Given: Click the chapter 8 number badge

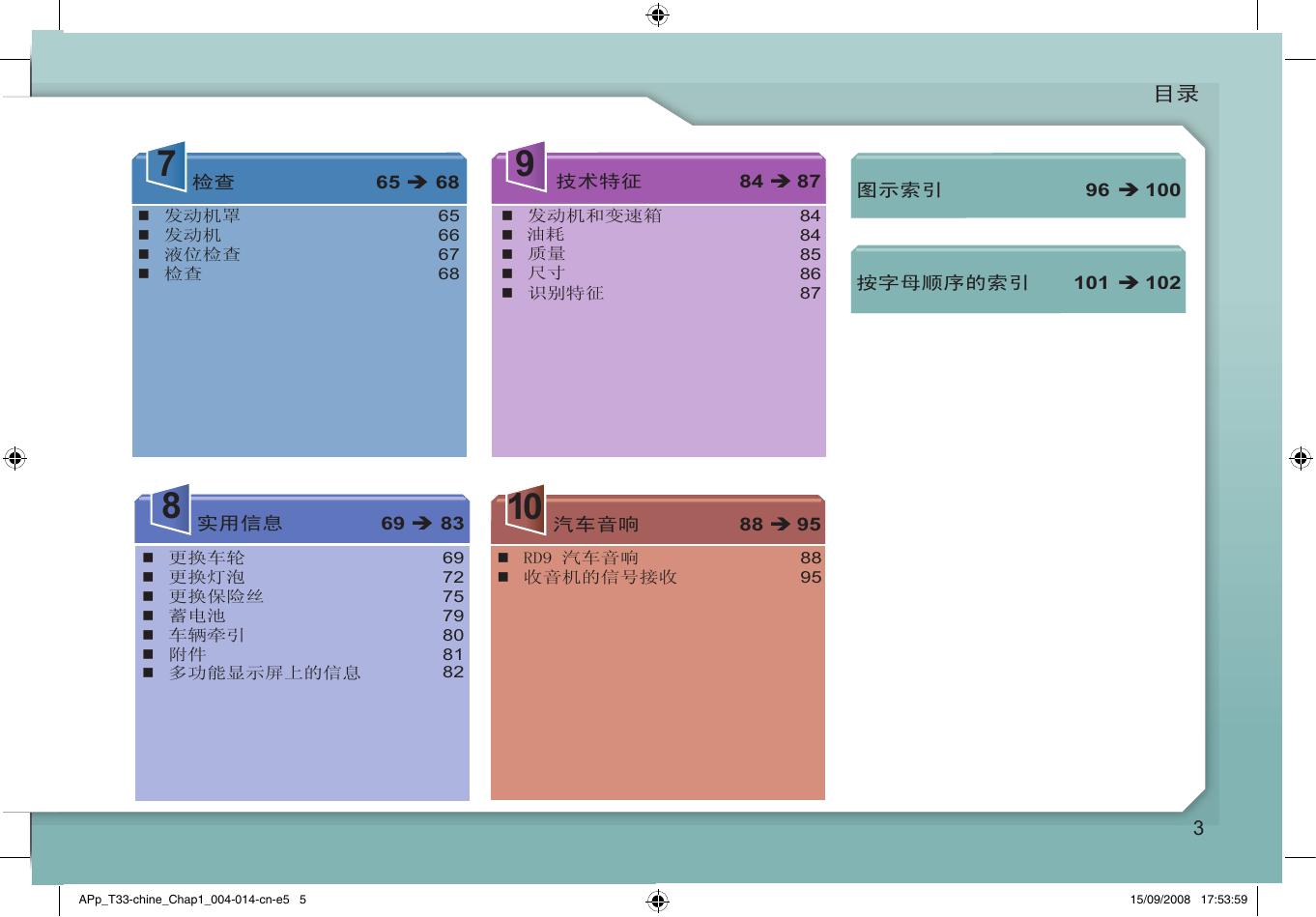Looking at the screenshot, I should tap(170, 506).
